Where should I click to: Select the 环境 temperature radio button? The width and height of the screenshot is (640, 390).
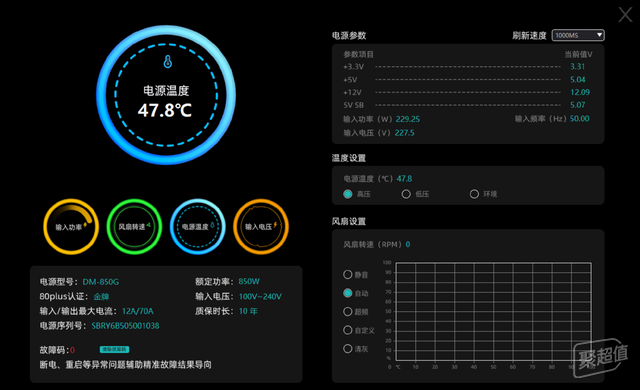474,194
